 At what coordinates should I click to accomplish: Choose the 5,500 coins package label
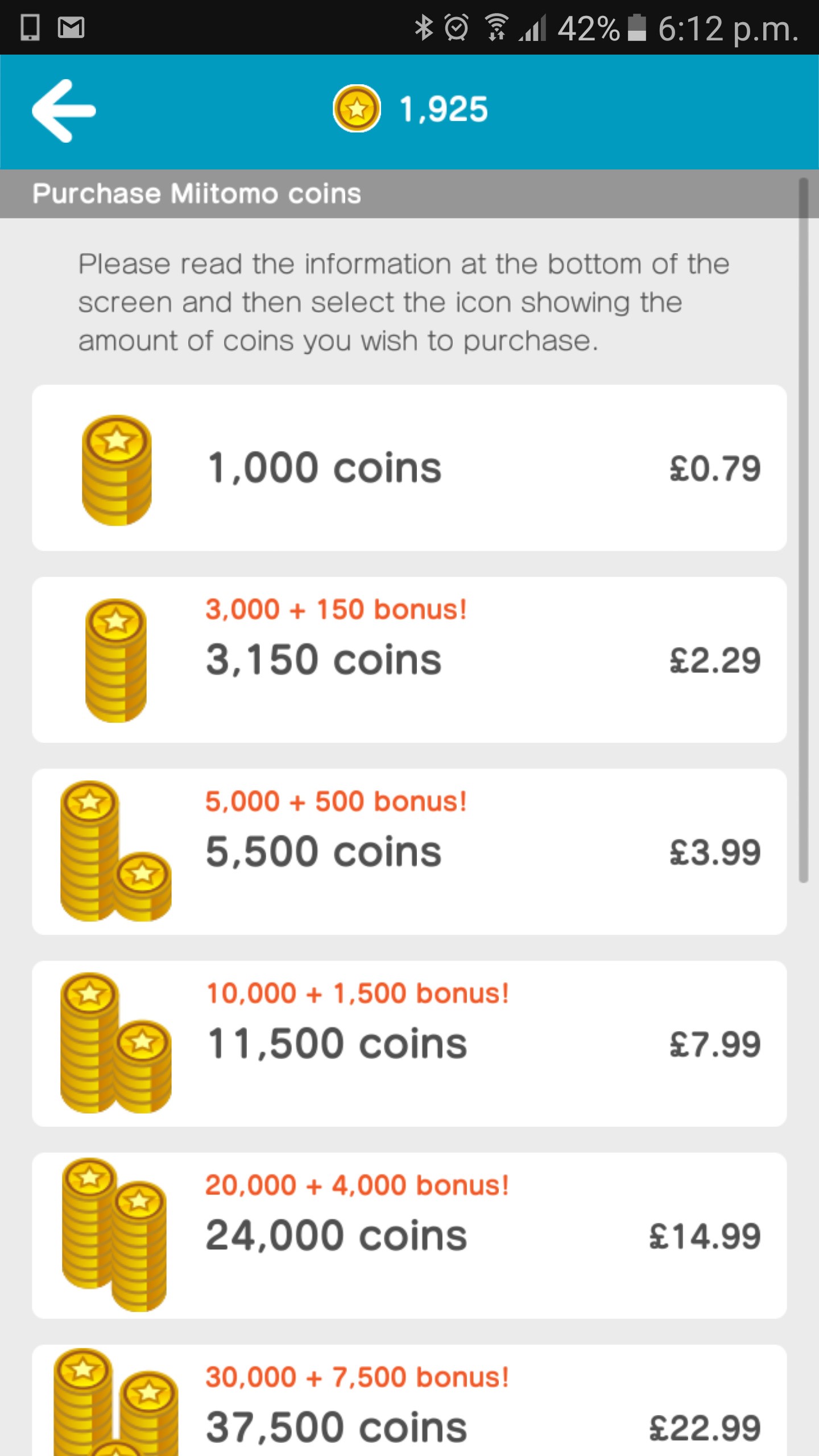coord(324,851)
